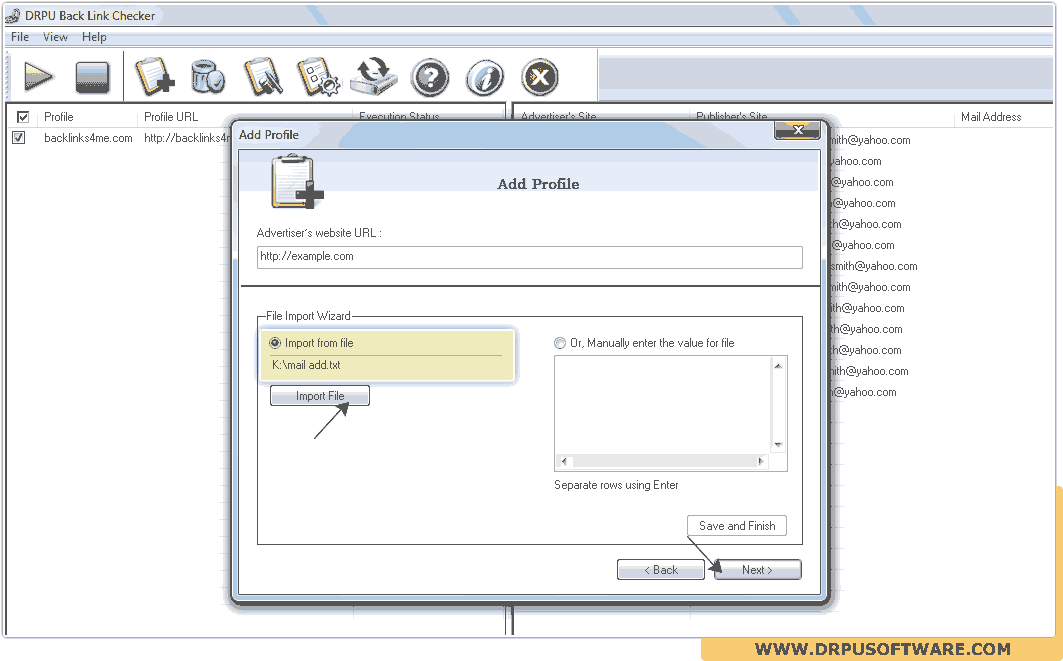Click the Mail Address column header

tap(990, 117)
